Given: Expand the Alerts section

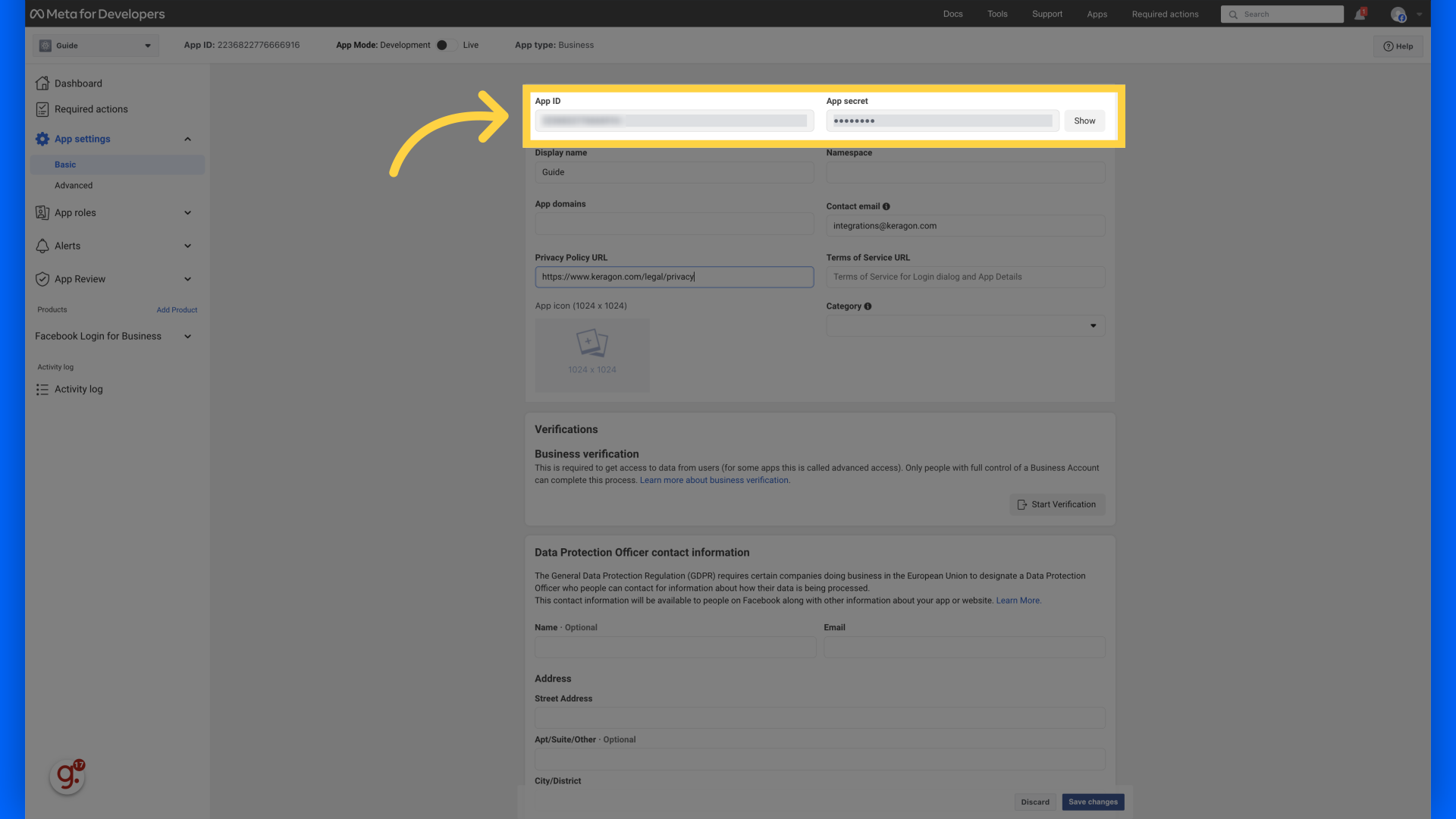Looking at the screenshot, I should (187, 246).
